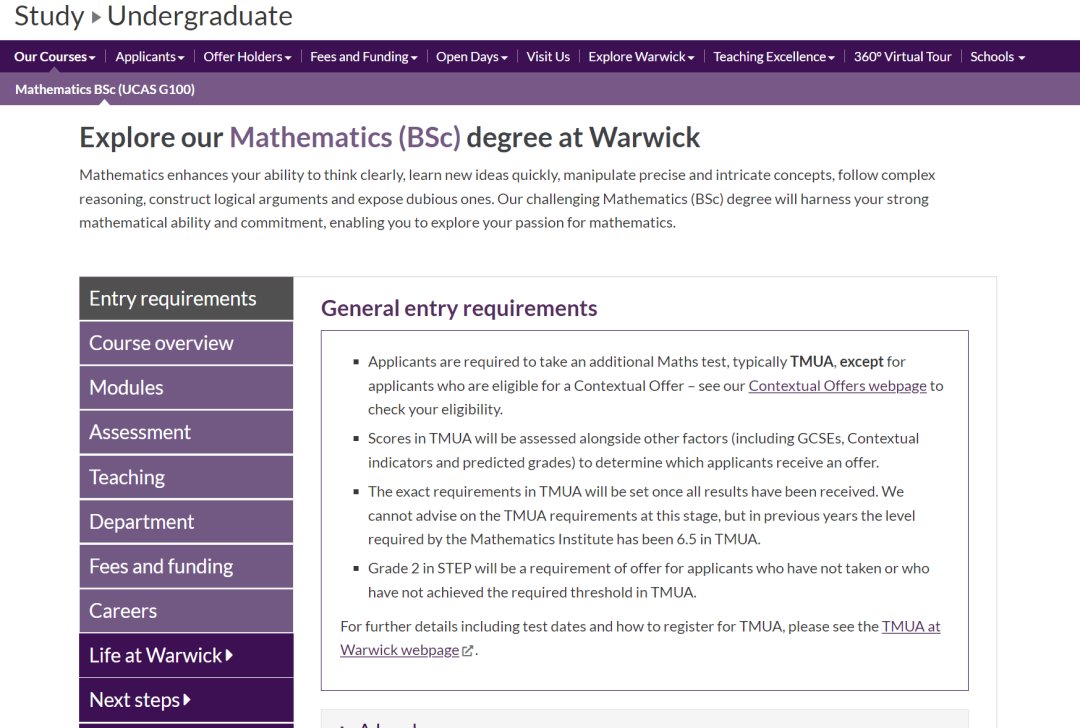The width and height of the screenshot is (1080, 728).
Task: Select the Department tab
Action: 186,522
